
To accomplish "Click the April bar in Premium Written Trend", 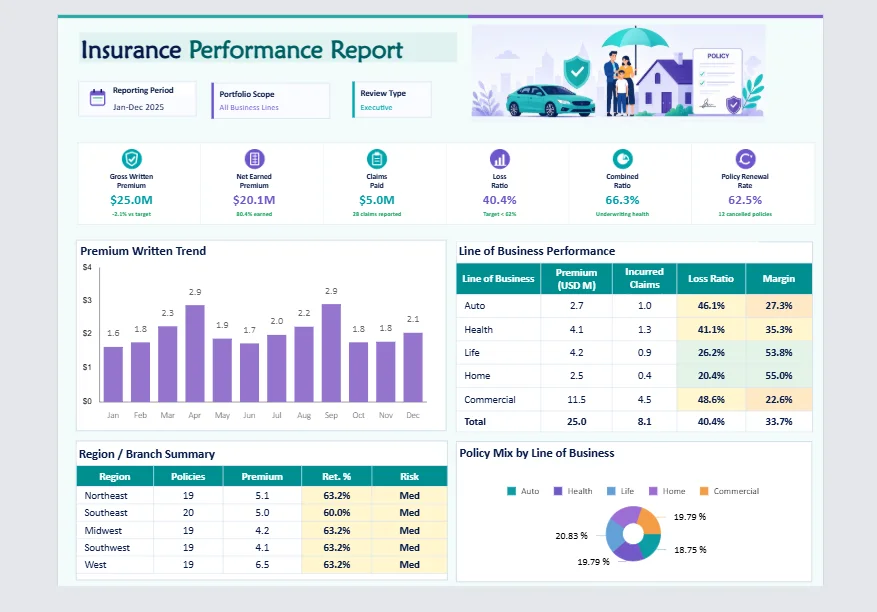I will (195, 354).
